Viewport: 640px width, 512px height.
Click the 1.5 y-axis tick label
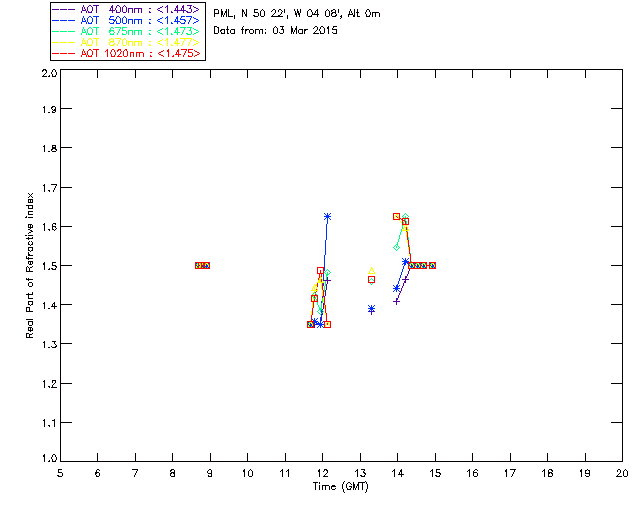pyautogui.click(x=49, y=266)
